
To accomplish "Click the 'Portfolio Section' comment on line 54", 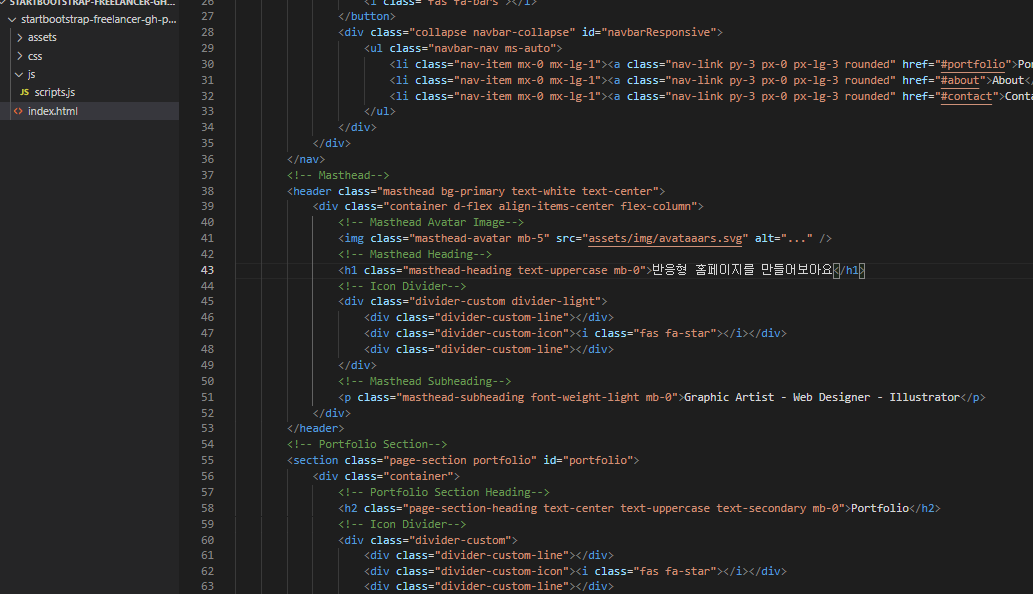I will point(367,445).
